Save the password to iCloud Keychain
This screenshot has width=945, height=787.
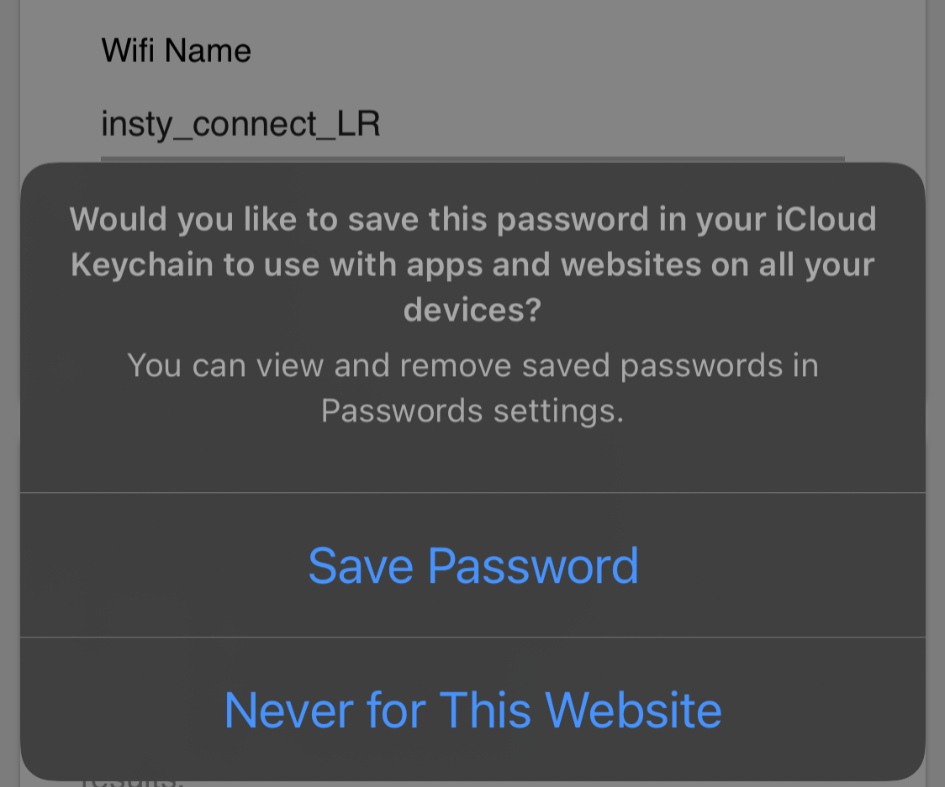point(473,566)
